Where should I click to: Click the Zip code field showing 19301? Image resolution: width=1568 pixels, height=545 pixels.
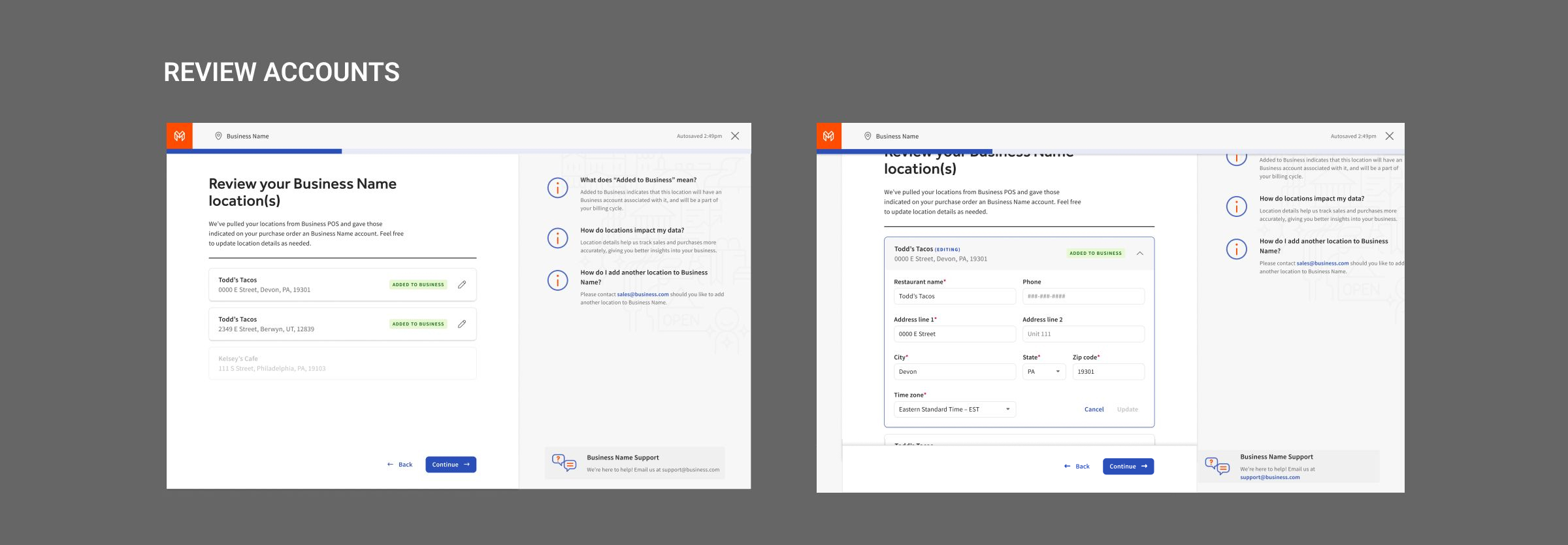point(1108,372)
